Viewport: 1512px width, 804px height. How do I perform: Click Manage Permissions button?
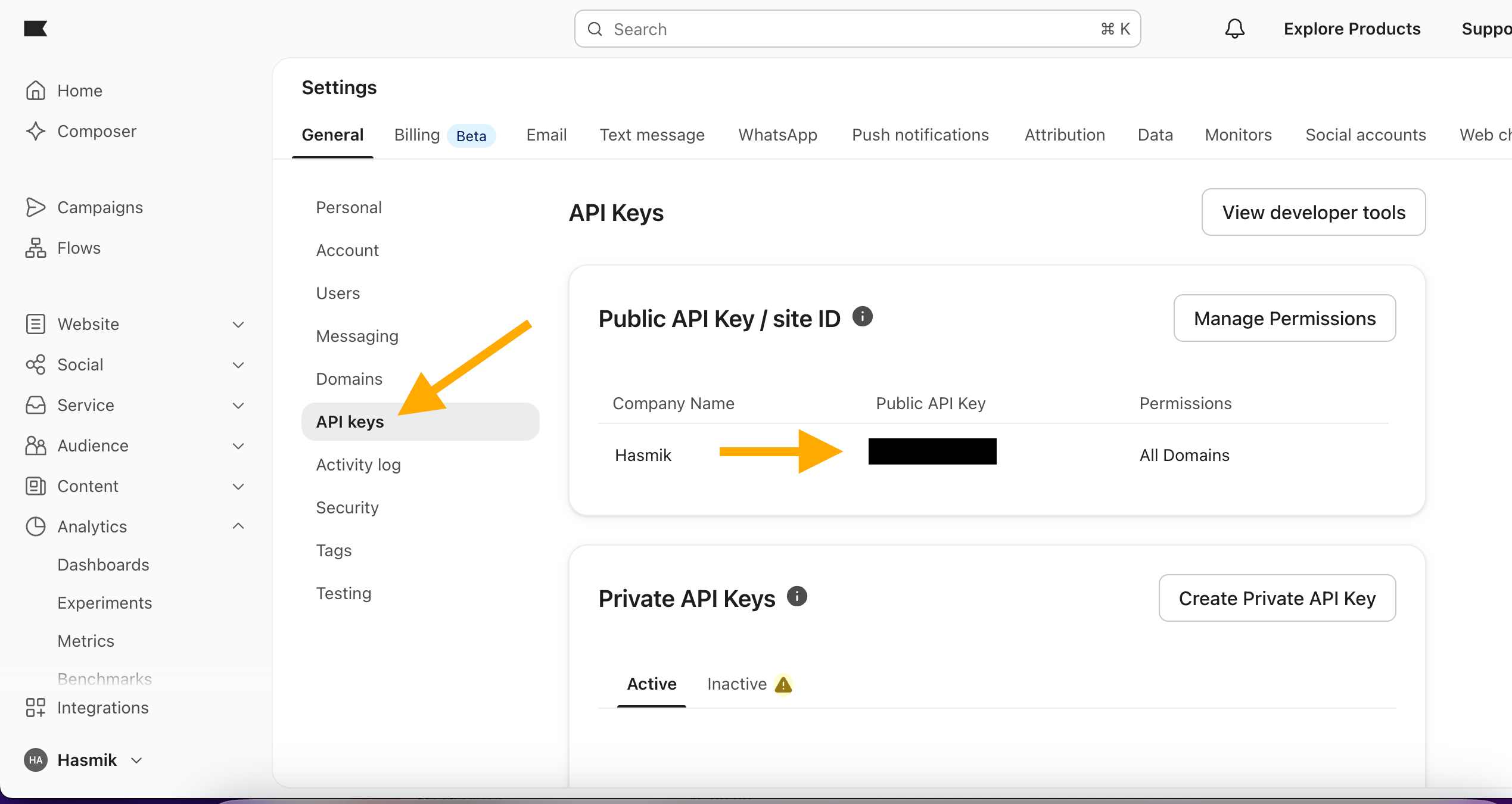pos(1284,319)
